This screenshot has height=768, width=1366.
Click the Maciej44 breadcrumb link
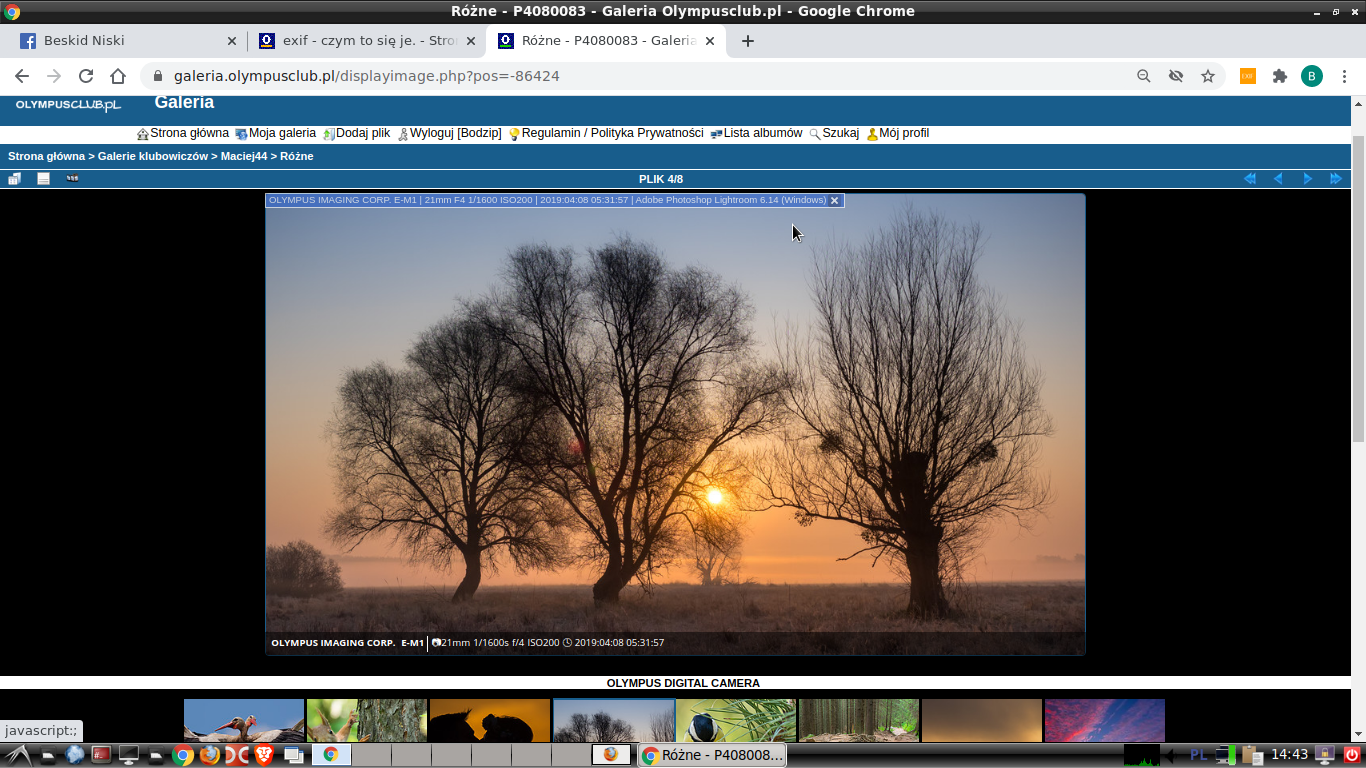click(x=243, y=156)
